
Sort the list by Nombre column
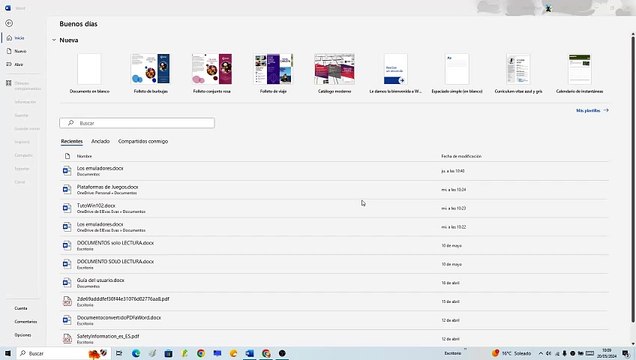[84, 156]
